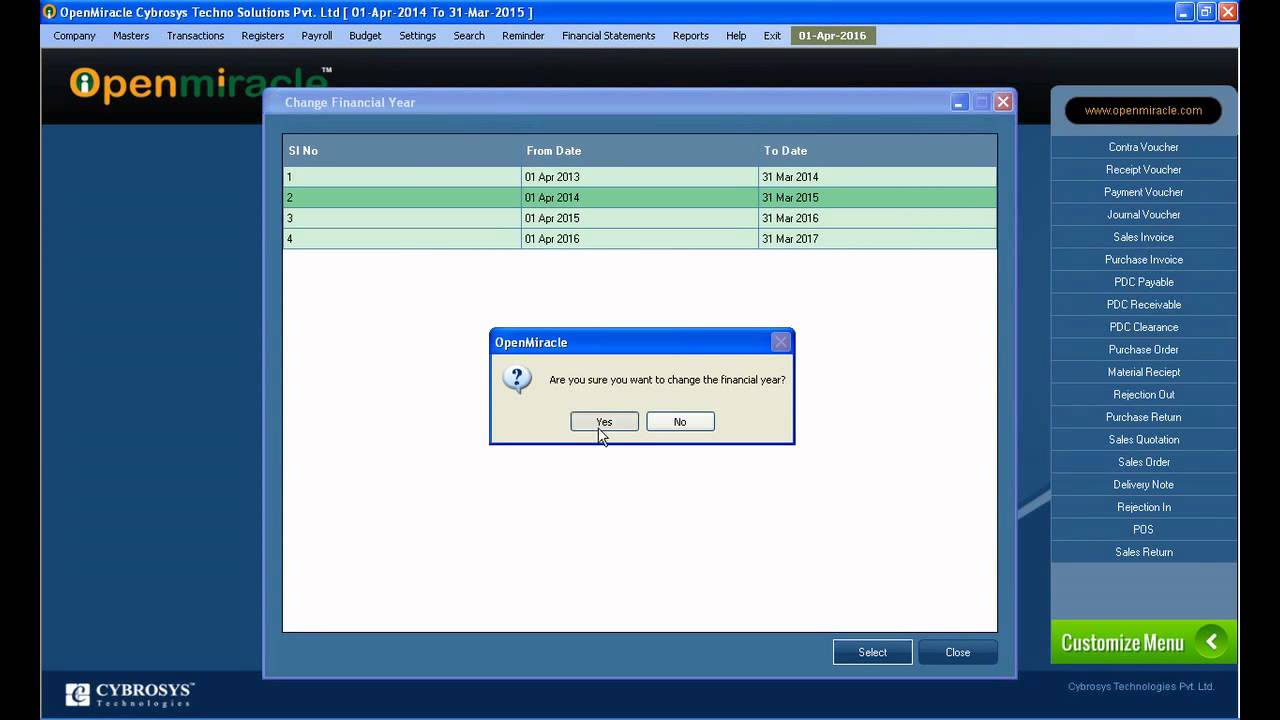Image resolution: width=1280 pixels, height=720 pixels.
Task: Open the Masters menu
Action: pos(131,36)
